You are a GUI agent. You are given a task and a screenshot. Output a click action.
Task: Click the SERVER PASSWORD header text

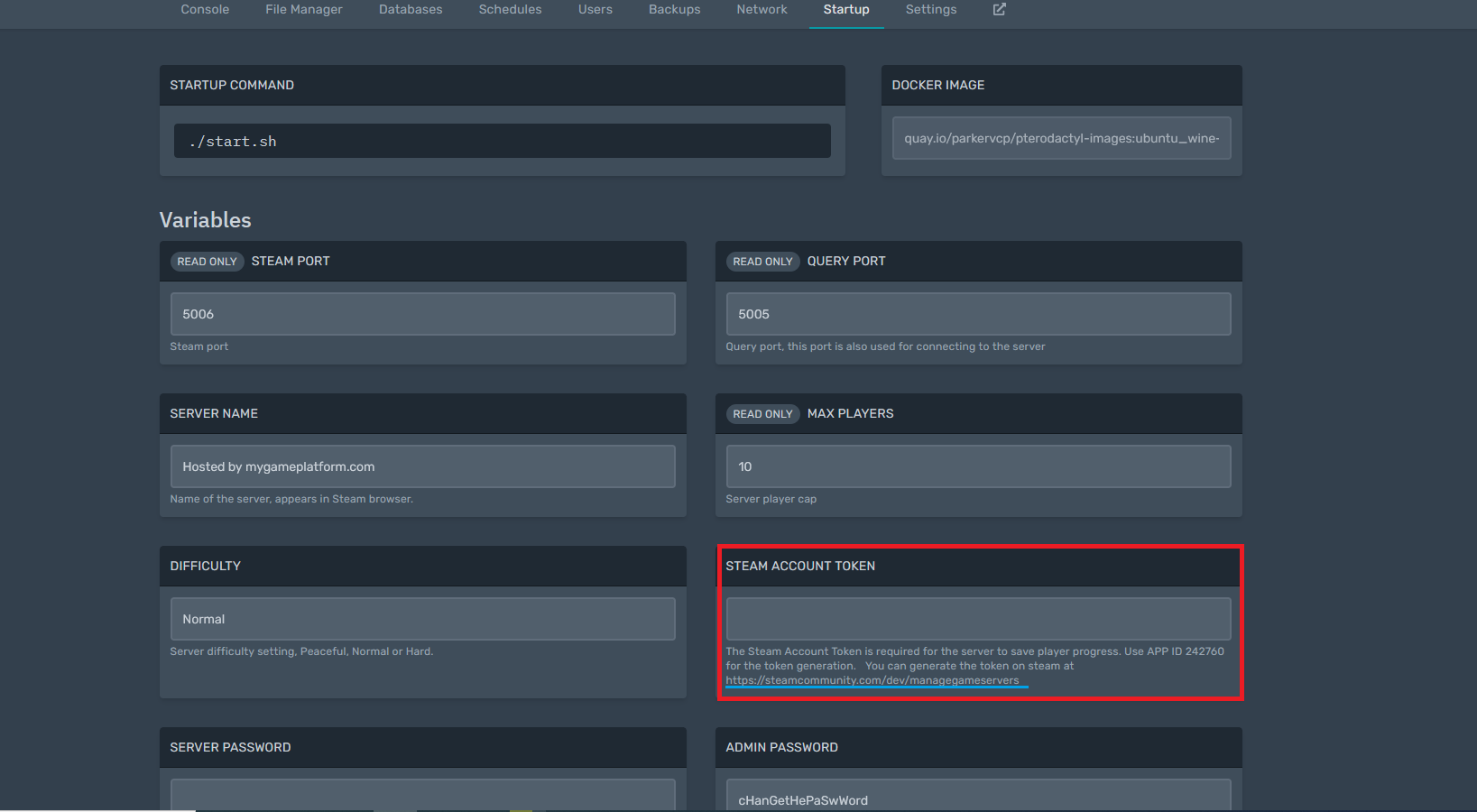pyautogui.click(x=231, y=747)
